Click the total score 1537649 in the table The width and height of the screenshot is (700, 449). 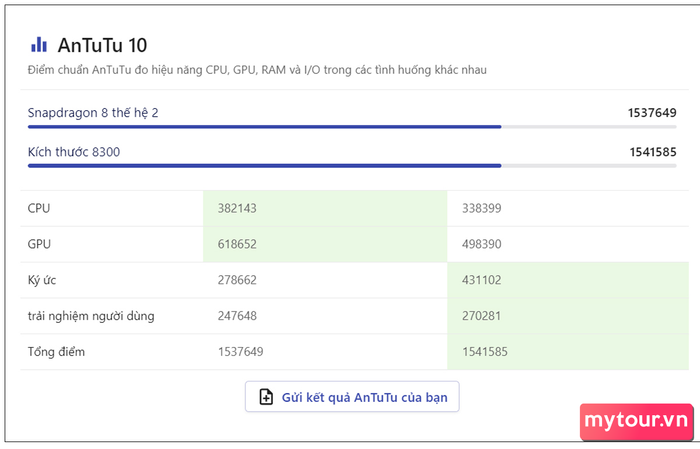point(241,352)
